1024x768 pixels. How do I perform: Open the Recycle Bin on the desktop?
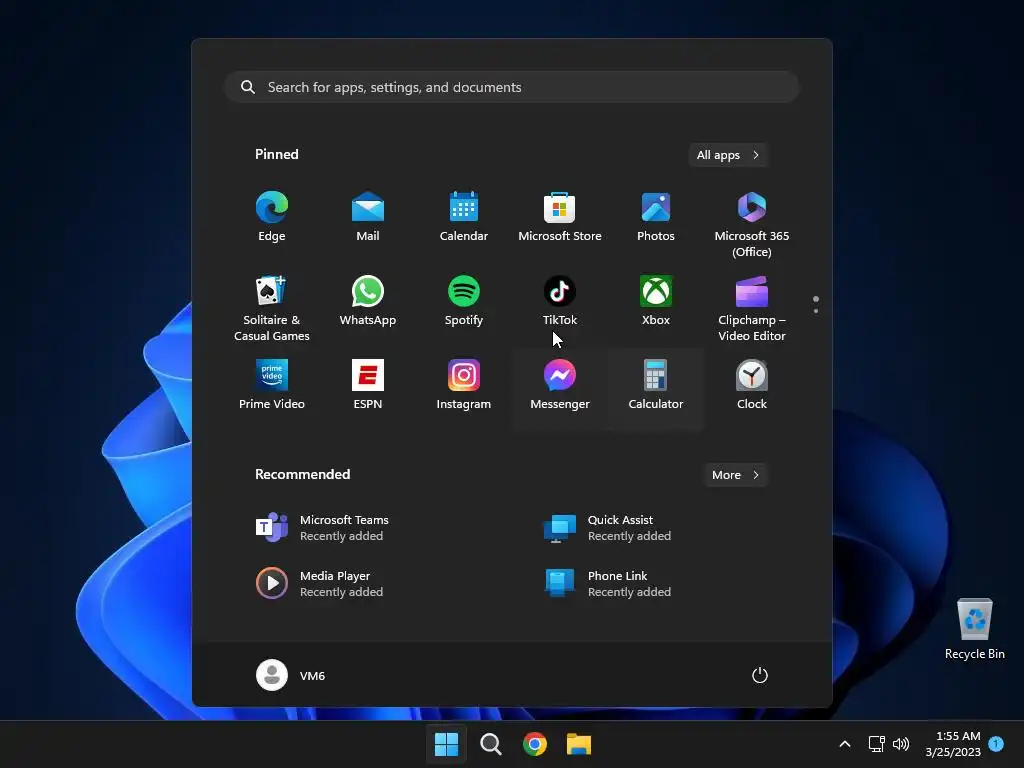(x=974, y=628)
